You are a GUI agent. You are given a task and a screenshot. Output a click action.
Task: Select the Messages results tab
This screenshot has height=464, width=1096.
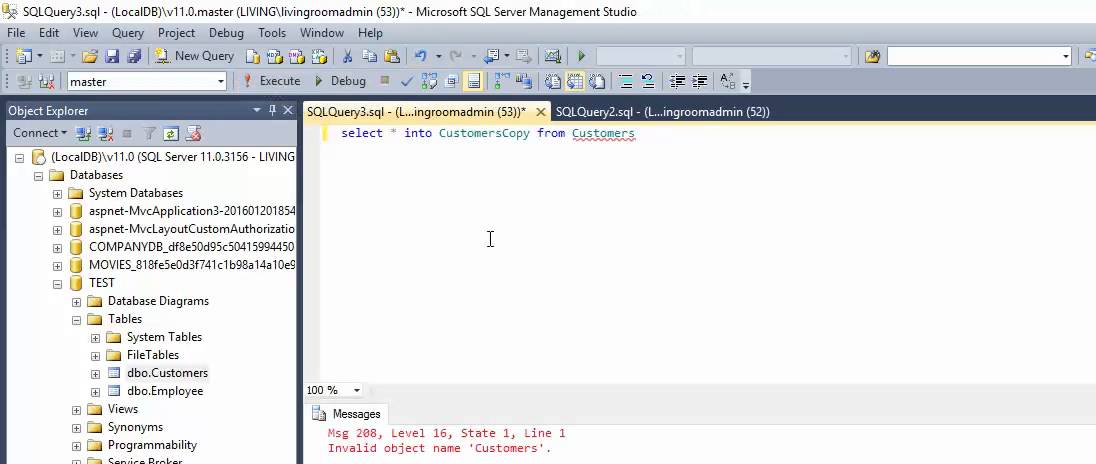tap(348, 414)
